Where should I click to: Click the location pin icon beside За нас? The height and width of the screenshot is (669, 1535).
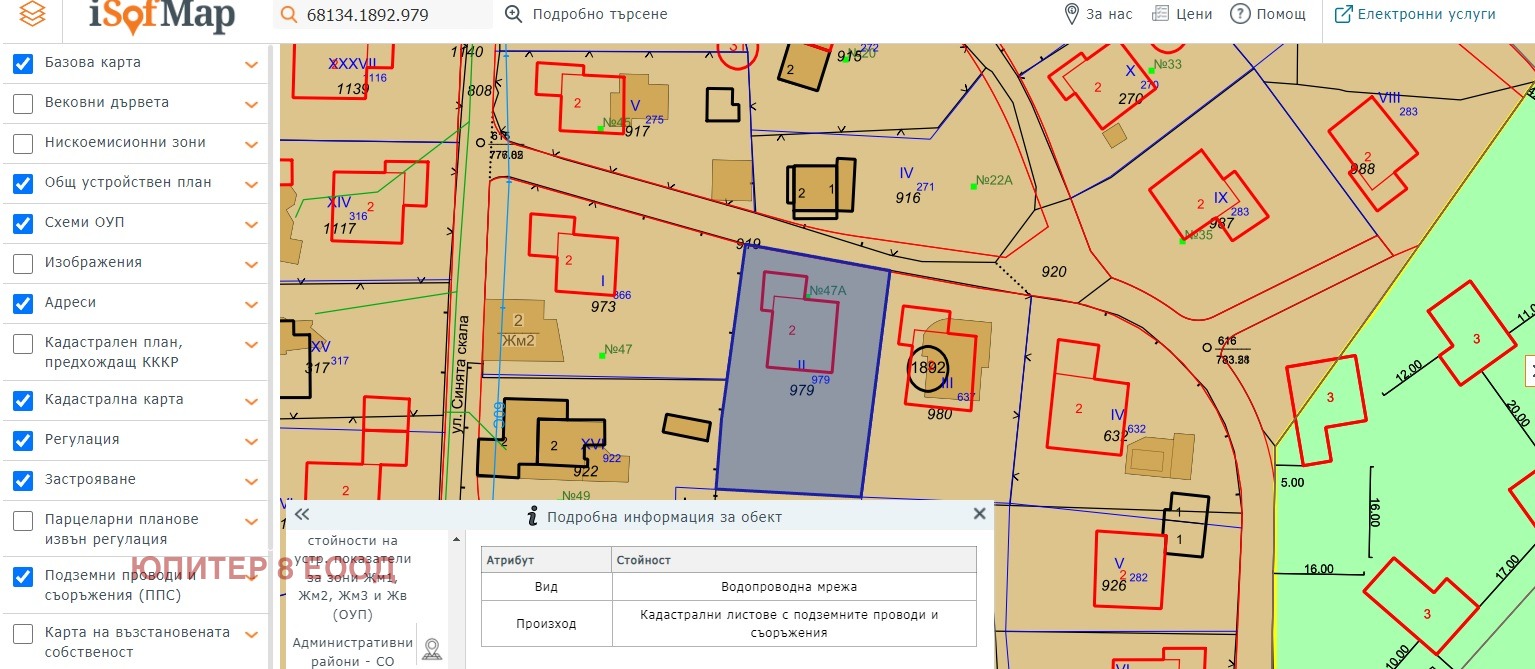point(1071,14)
